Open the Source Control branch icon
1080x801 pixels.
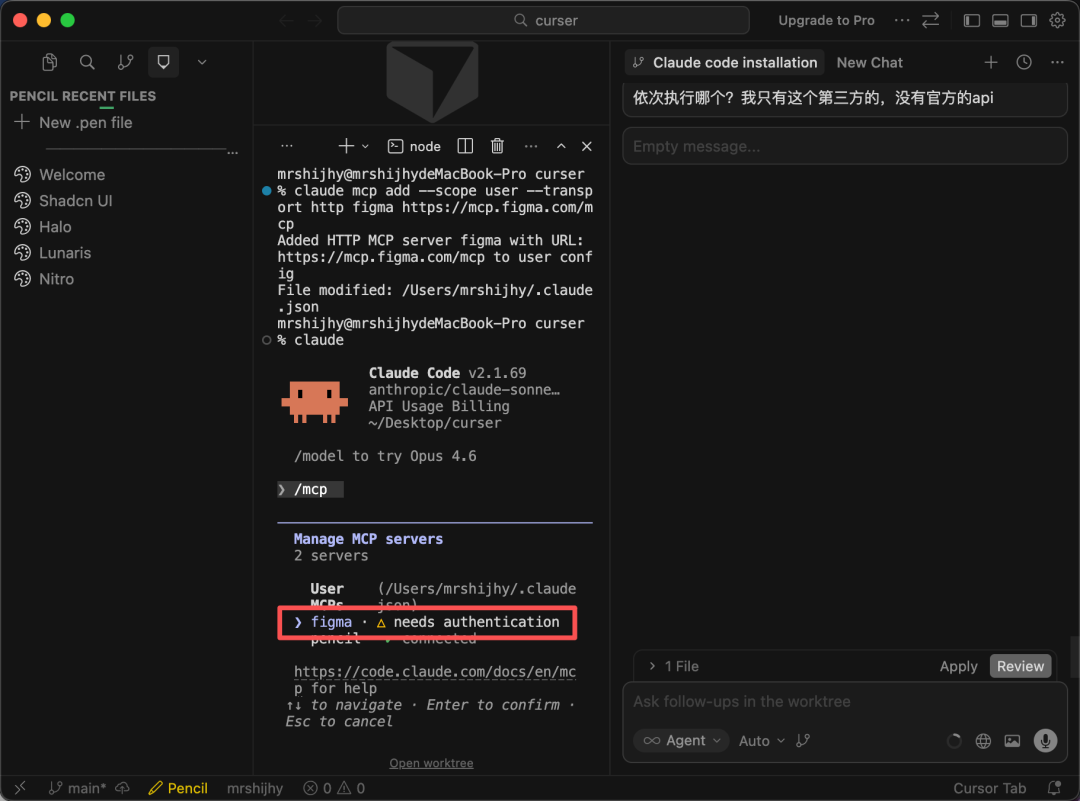125,62
